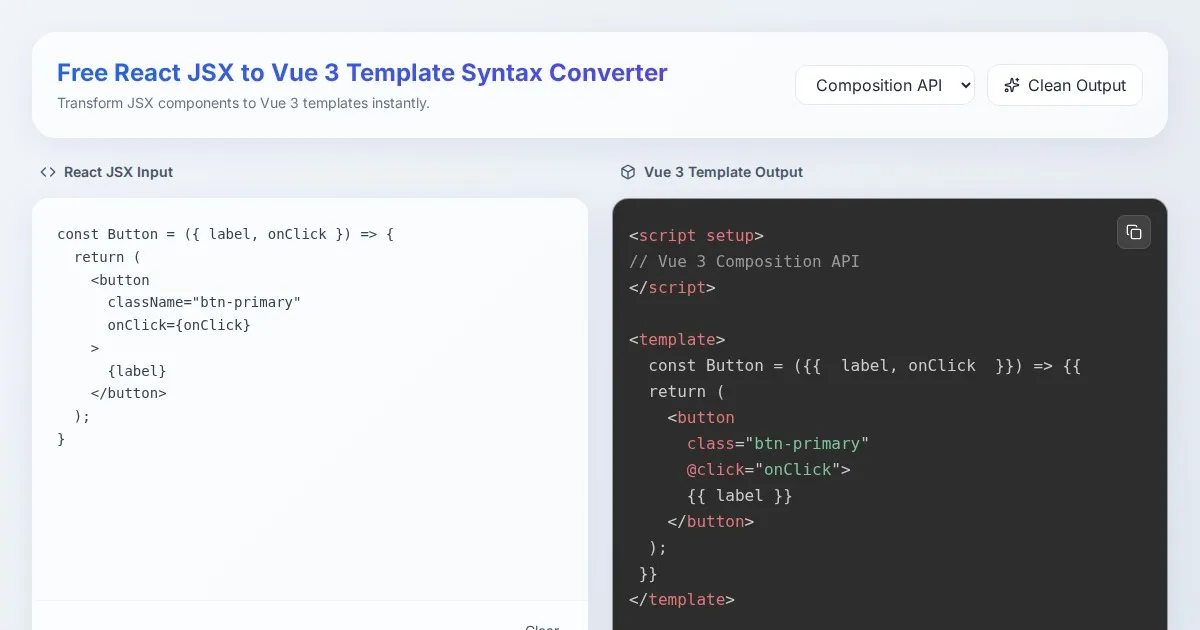Copy the Vue 3 template output
Viewport: 1200px width, 630px height.
(x=1133, y=232)
